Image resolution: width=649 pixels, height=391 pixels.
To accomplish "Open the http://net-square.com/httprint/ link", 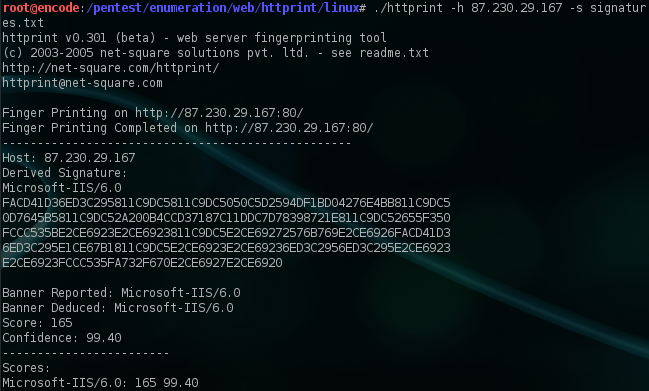I will pyautogui.click(x=111, y=68).
